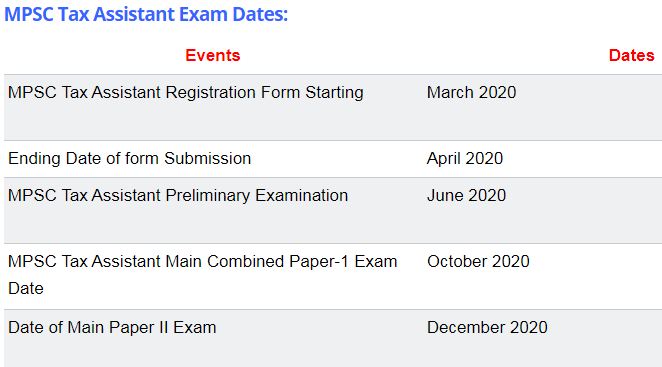Click the MPSC Tax Assistant Exam Dates heading
The image size is (662, 367).
[146, 14]
